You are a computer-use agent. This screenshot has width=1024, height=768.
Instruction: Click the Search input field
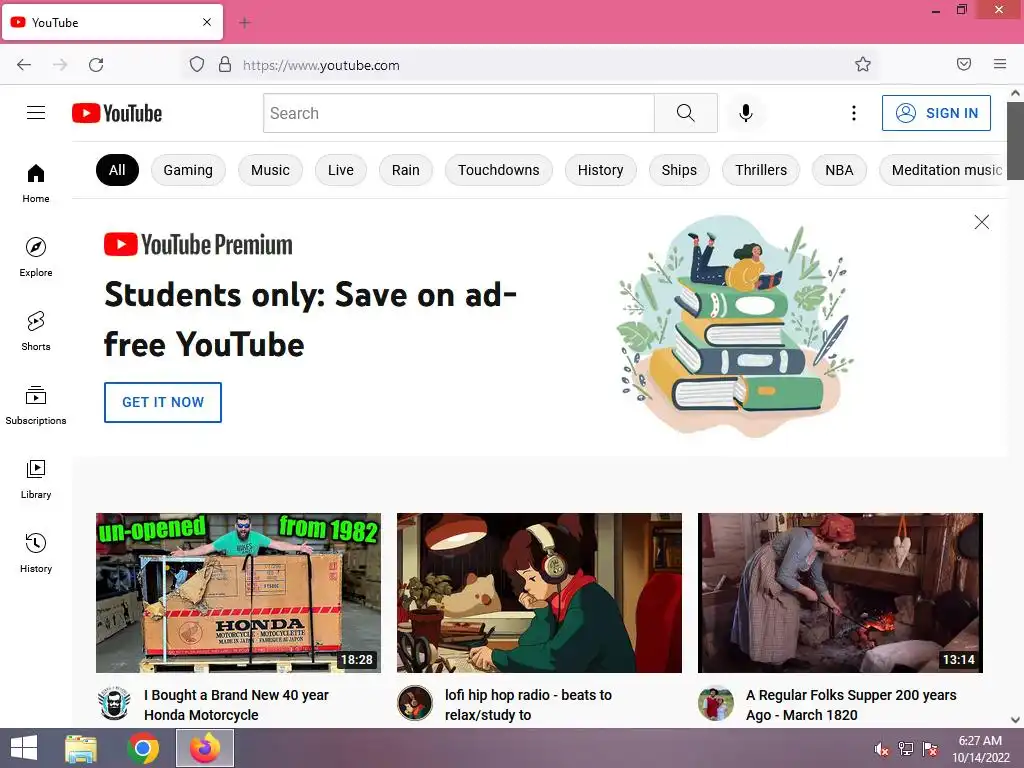(458, 113)
